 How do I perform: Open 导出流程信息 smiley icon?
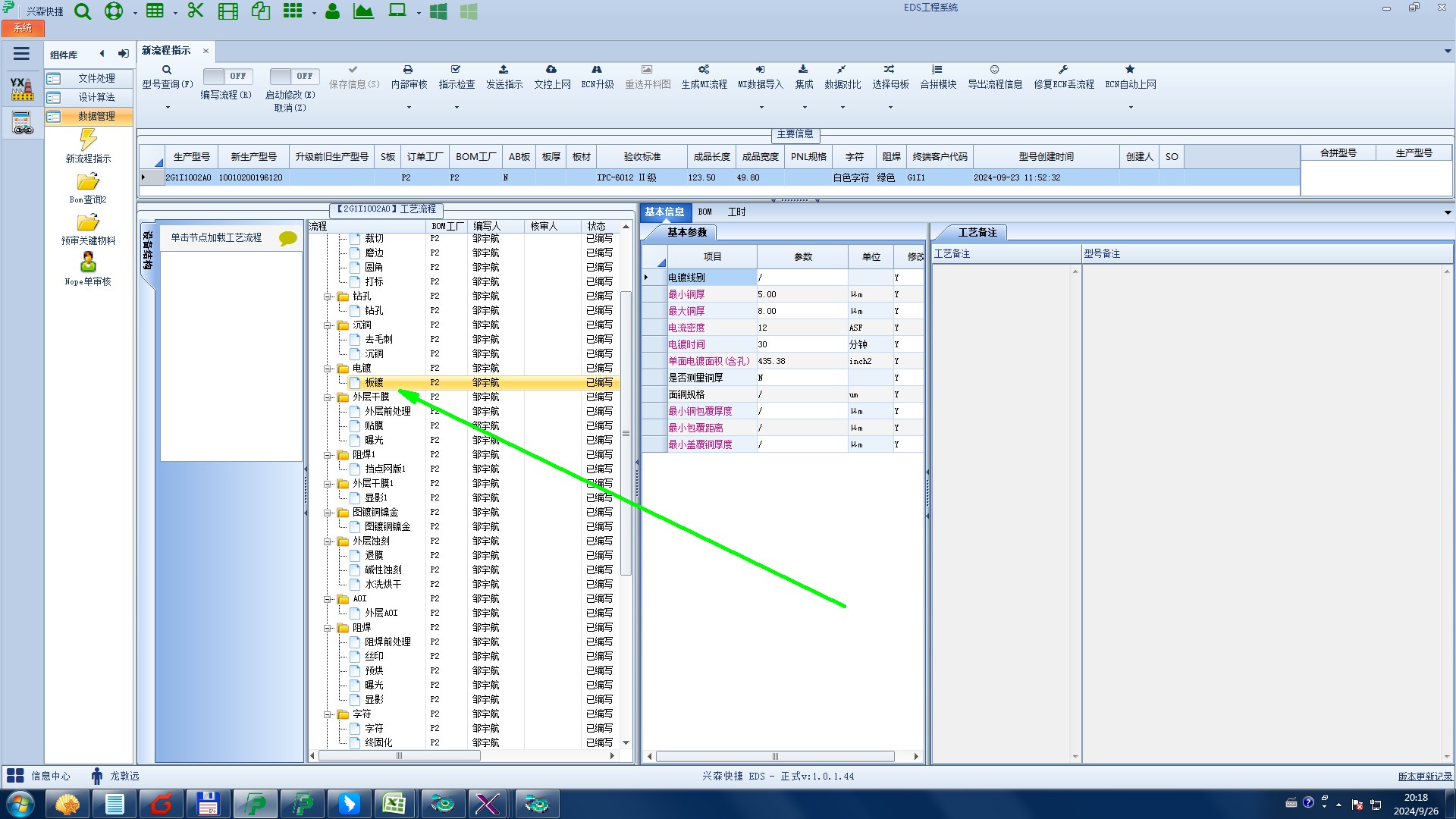tap(994, 70)
